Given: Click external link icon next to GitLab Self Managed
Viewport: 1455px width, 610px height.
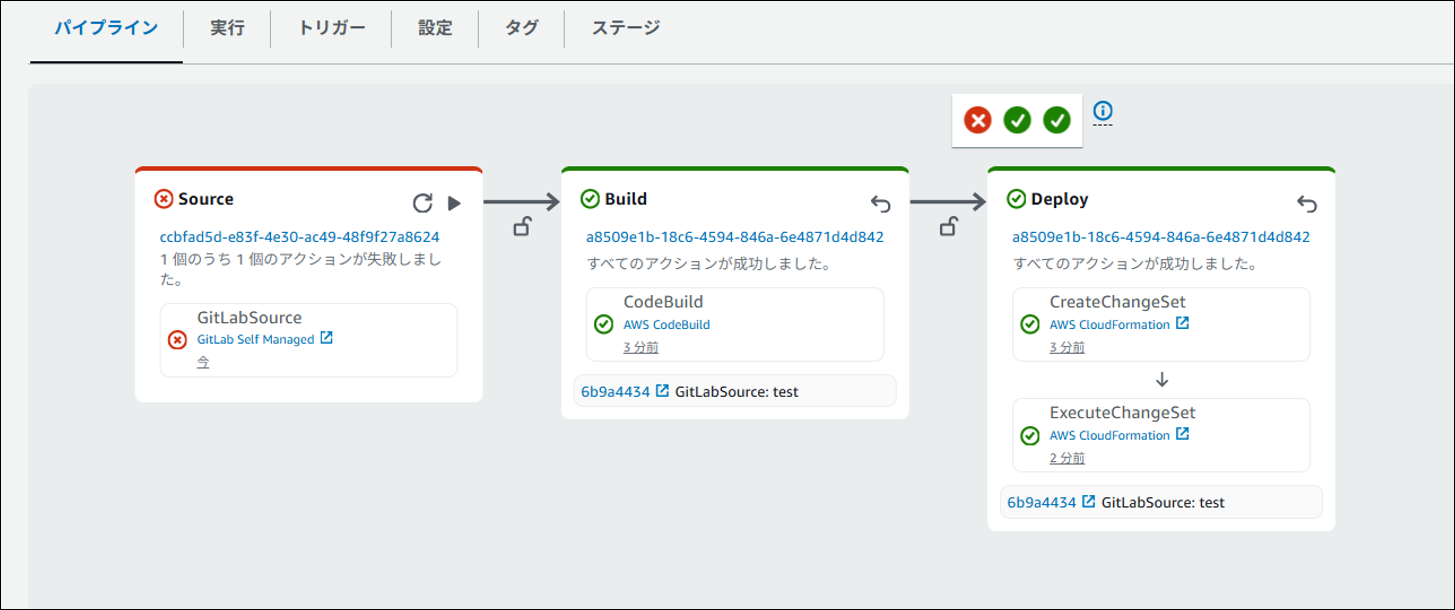Looking at the screenshot, I should coord(326,339).
